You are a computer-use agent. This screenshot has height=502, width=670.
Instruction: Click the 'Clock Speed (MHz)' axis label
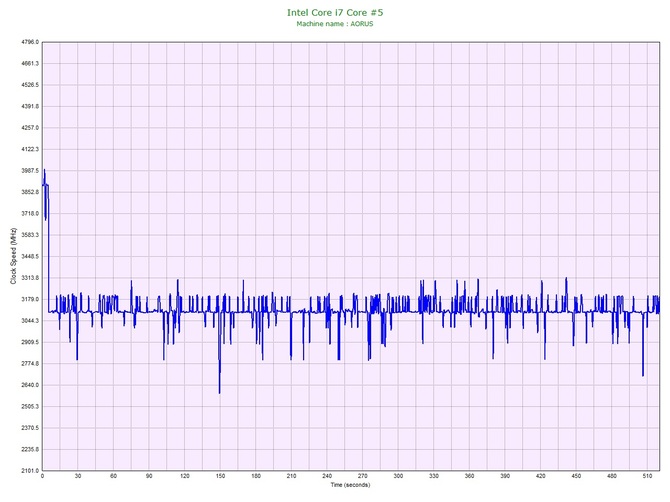[13, 256]
